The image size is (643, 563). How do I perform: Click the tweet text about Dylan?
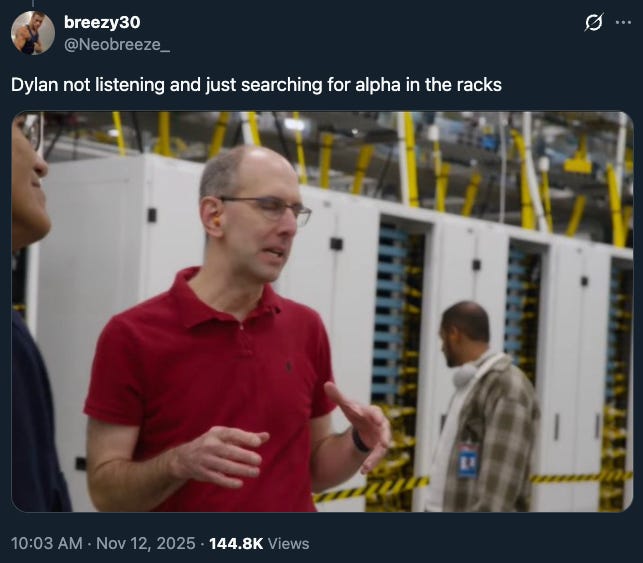256,85
